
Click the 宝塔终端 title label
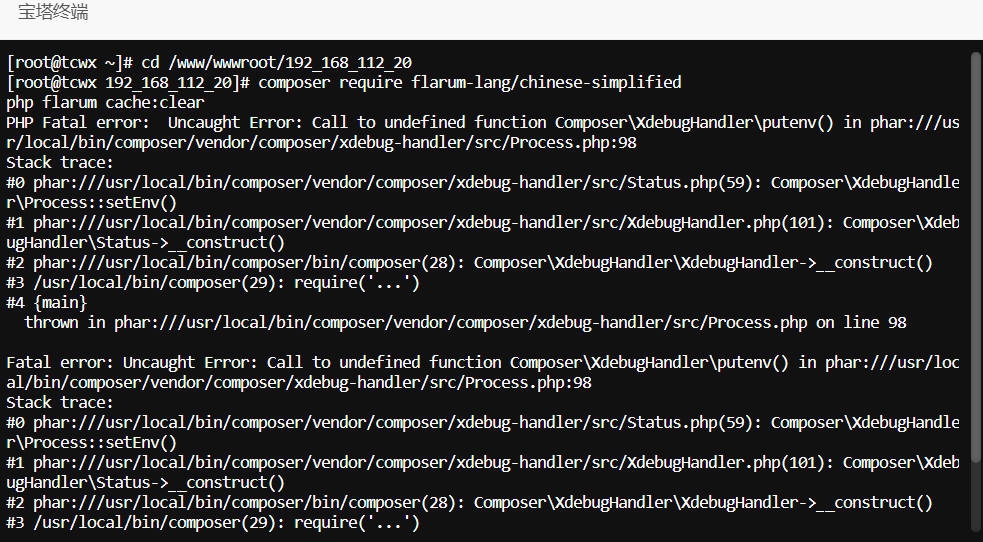tap(53, 12)
